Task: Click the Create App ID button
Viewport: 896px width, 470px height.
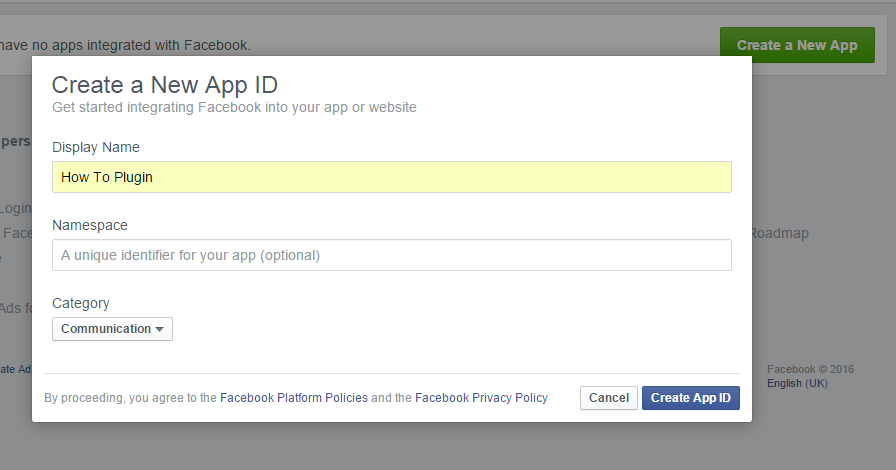Action: [690, 398]
